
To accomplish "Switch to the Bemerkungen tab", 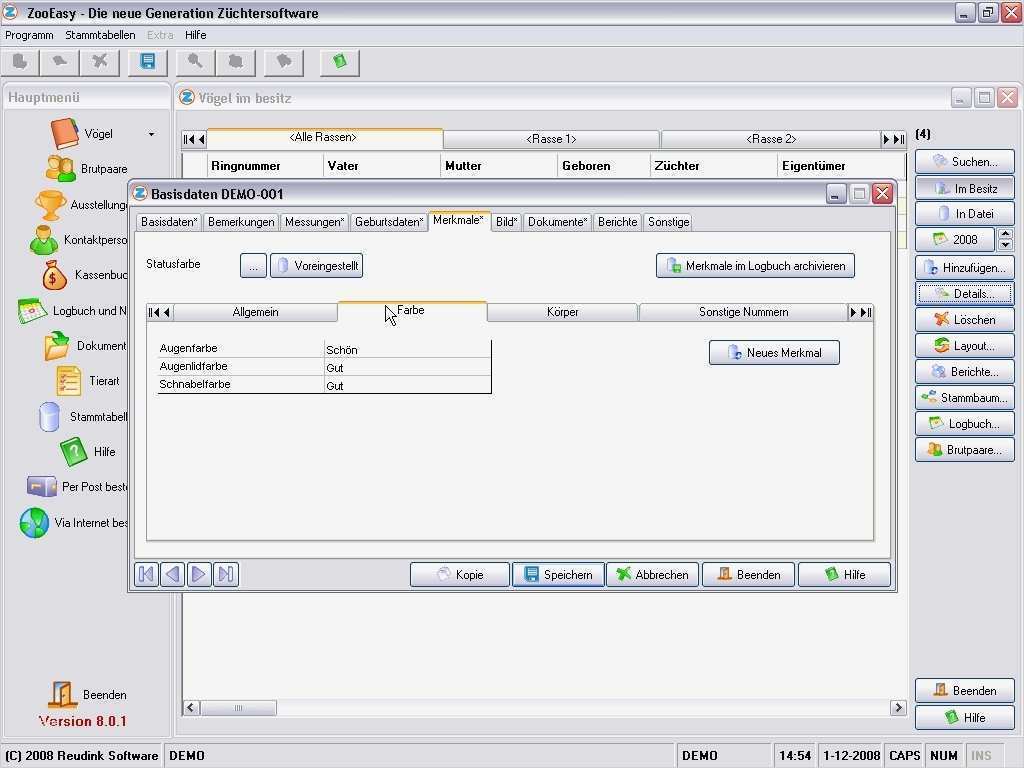I will pyautogui.click(x=241, y=222).
